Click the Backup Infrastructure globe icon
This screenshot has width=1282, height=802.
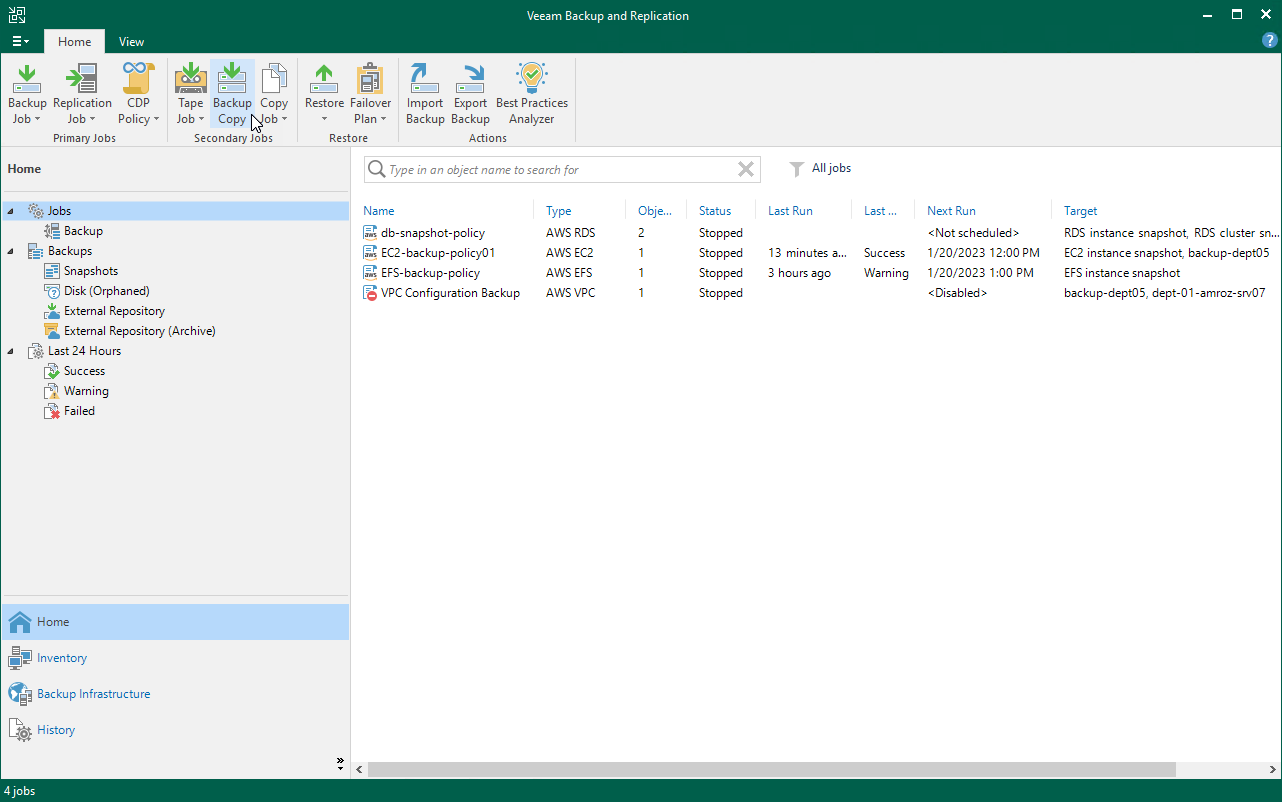point(19,694)
